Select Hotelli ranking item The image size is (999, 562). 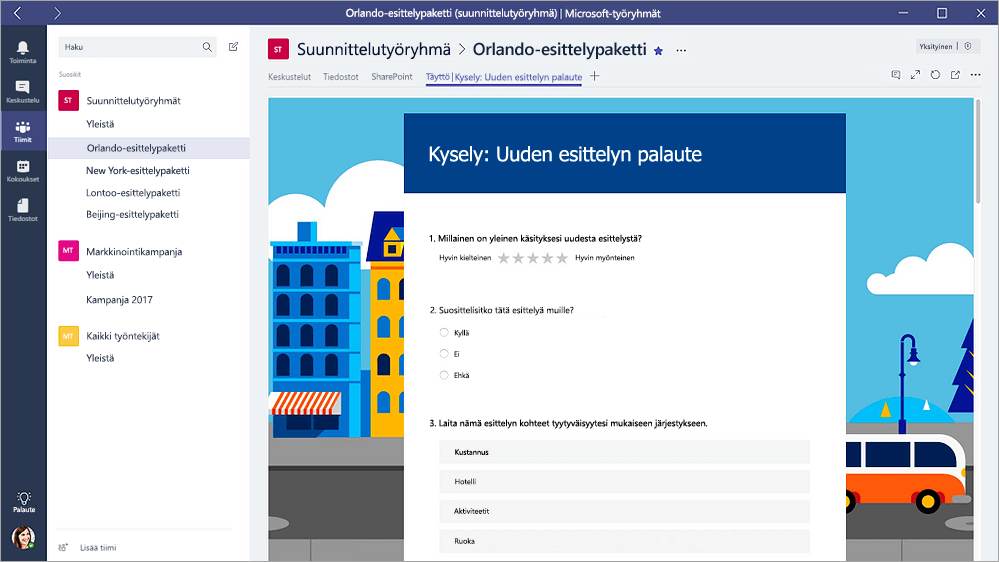tap(624, 482)
